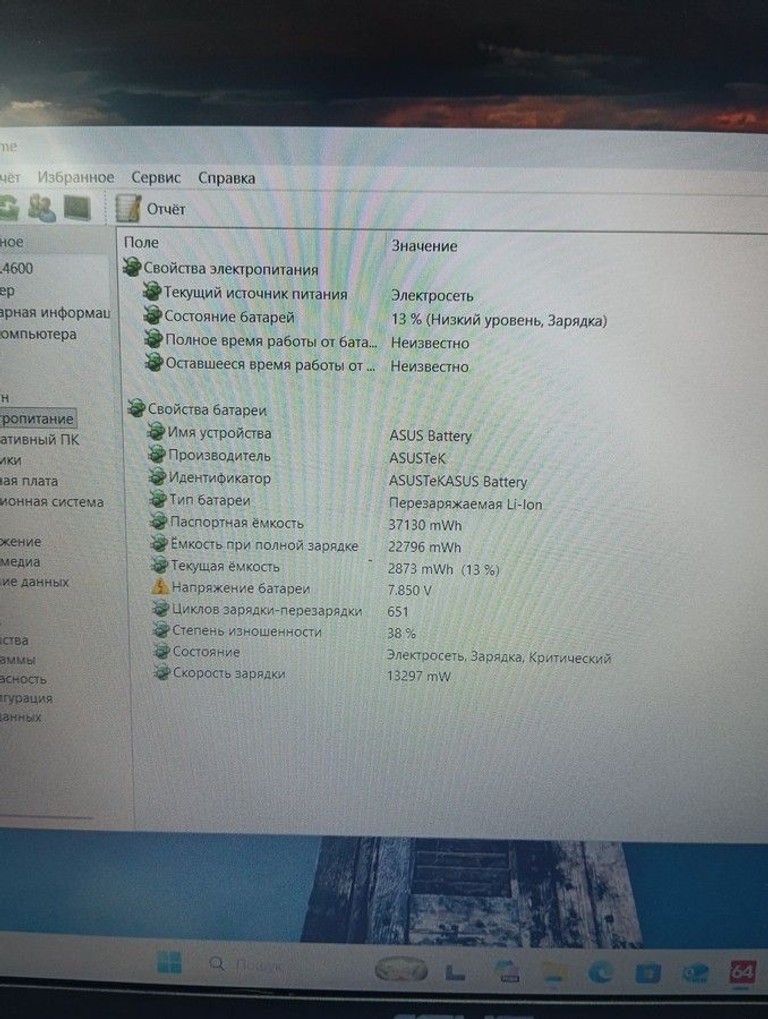Select Суммарная информация in the sidebar tree
This screenshot has height=1019, width=768.
pos(55,313)
